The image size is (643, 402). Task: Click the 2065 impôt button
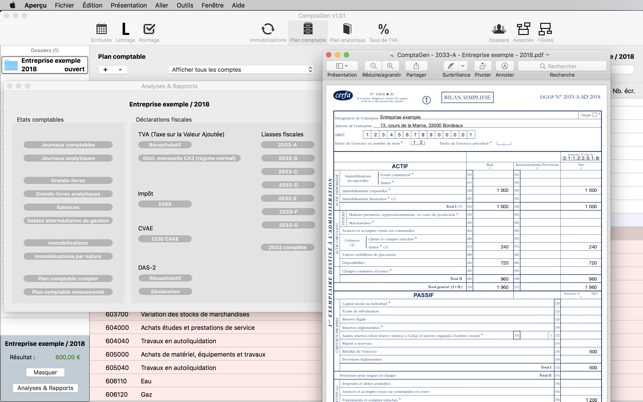coord(165,204)
